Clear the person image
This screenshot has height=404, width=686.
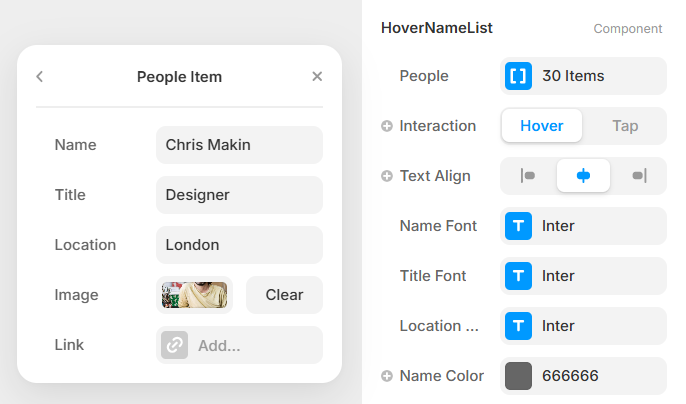coord(284,295)
